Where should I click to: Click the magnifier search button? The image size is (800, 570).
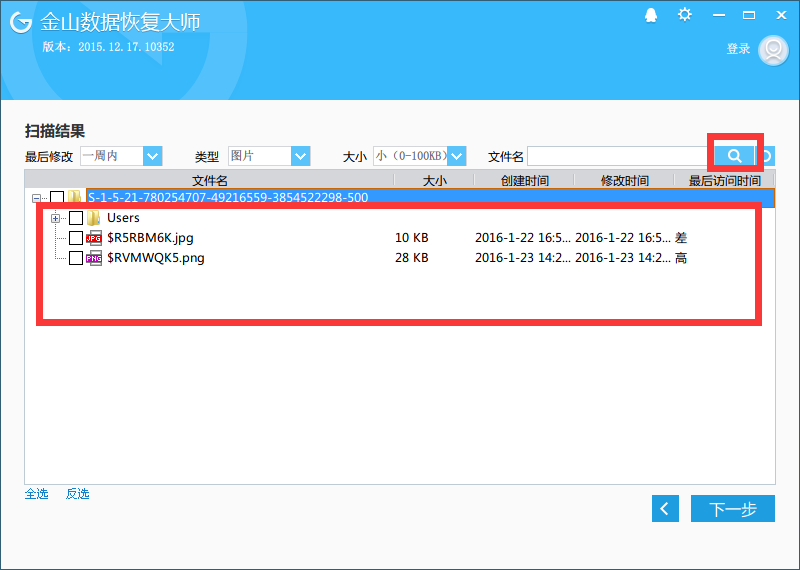[x=734, y=156]
